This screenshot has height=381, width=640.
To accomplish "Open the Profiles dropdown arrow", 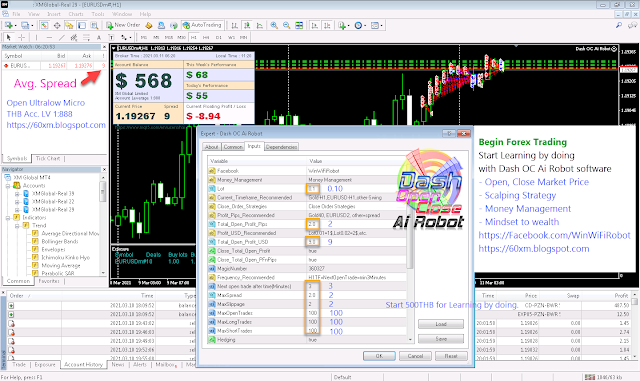I will click(x=32, y=25).
